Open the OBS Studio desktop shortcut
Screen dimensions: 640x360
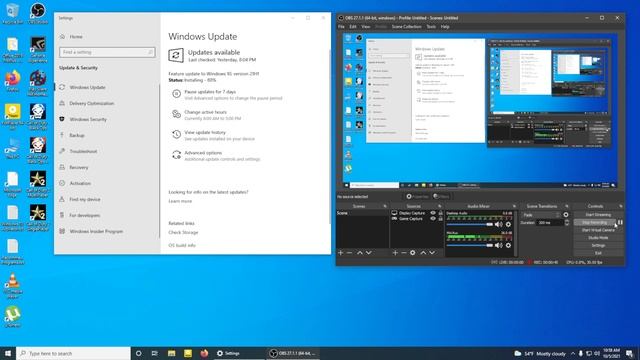38,12
